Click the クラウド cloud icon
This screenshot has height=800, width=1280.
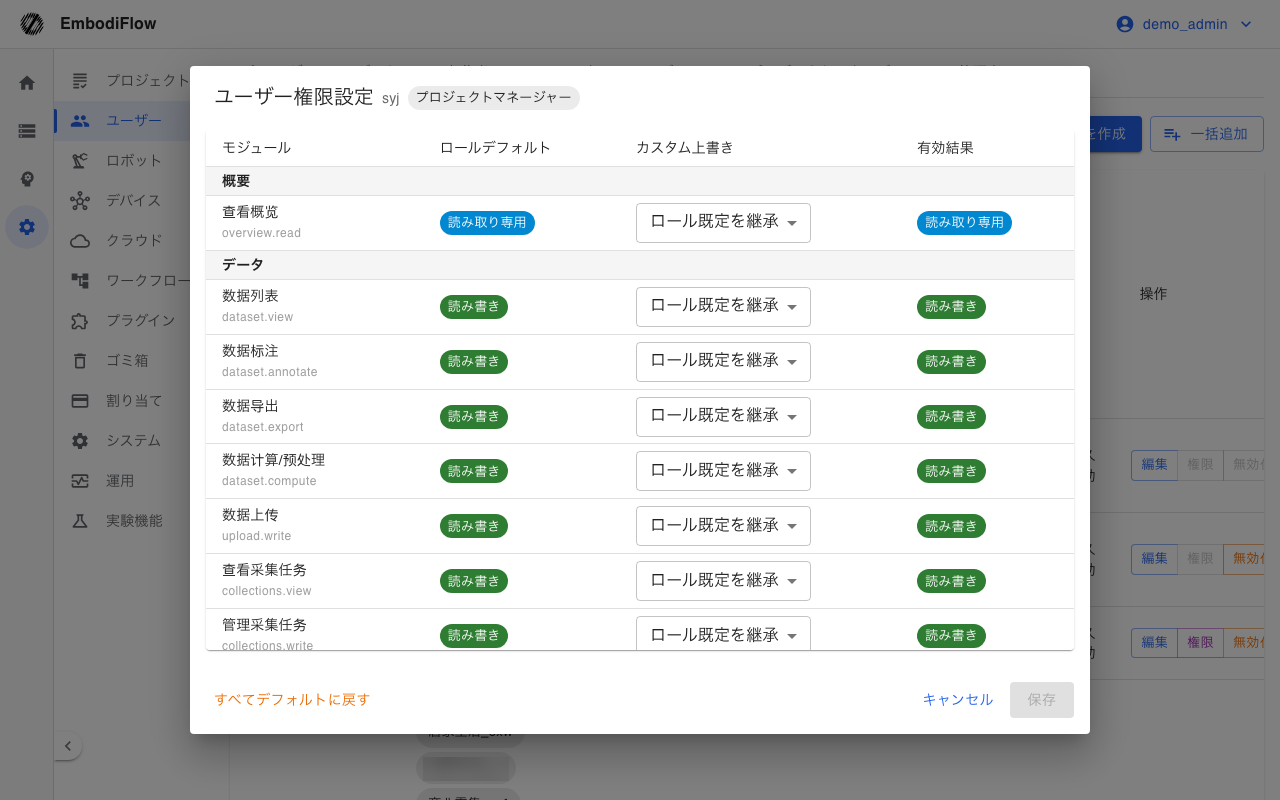pos(80,240)
